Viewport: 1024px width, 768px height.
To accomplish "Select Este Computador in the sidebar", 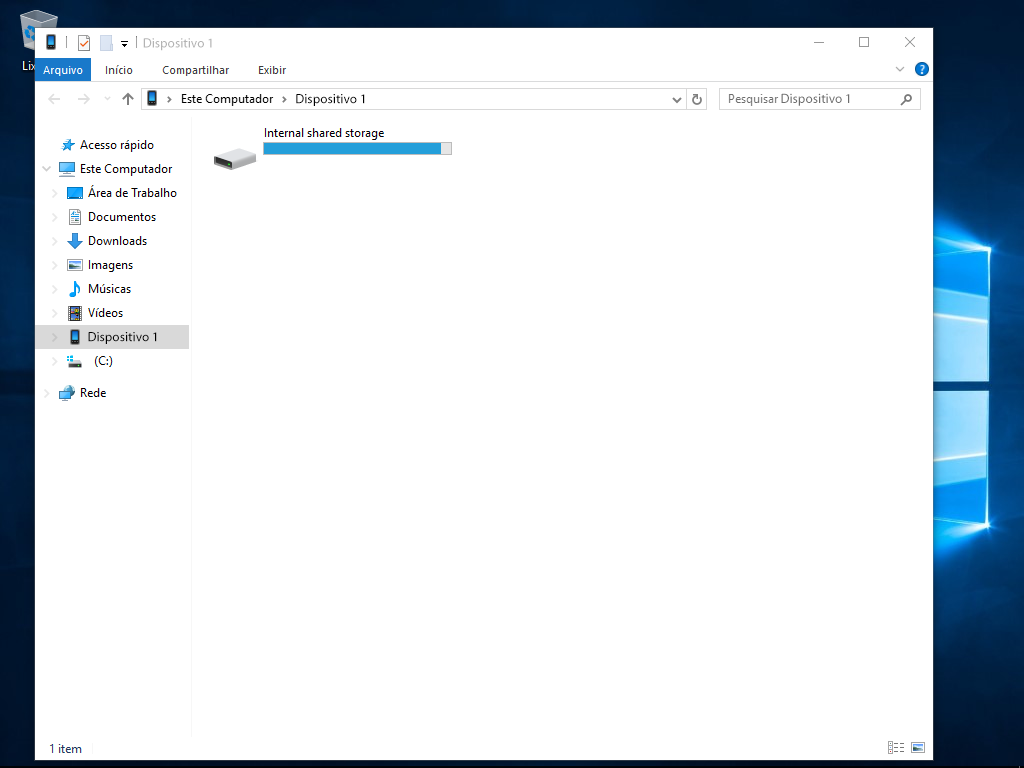I will pyautogui.click(x=126, y=168).
